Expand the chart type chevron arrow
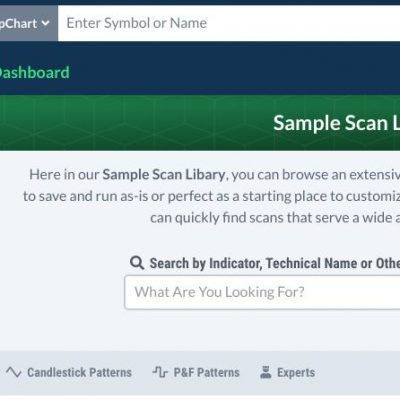The height and width of the screenshot is (400, 400). tap(46, 23)
